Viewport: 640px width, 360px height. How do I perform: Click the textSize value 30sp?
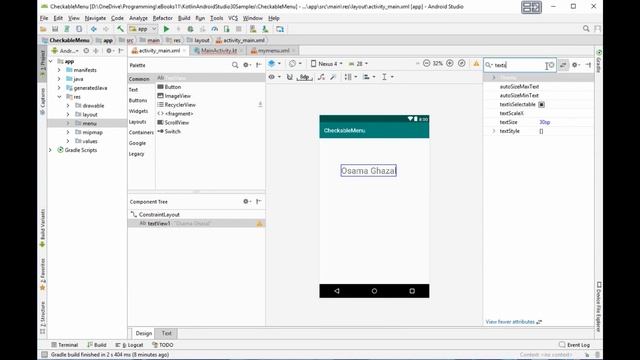click(544, 122)
